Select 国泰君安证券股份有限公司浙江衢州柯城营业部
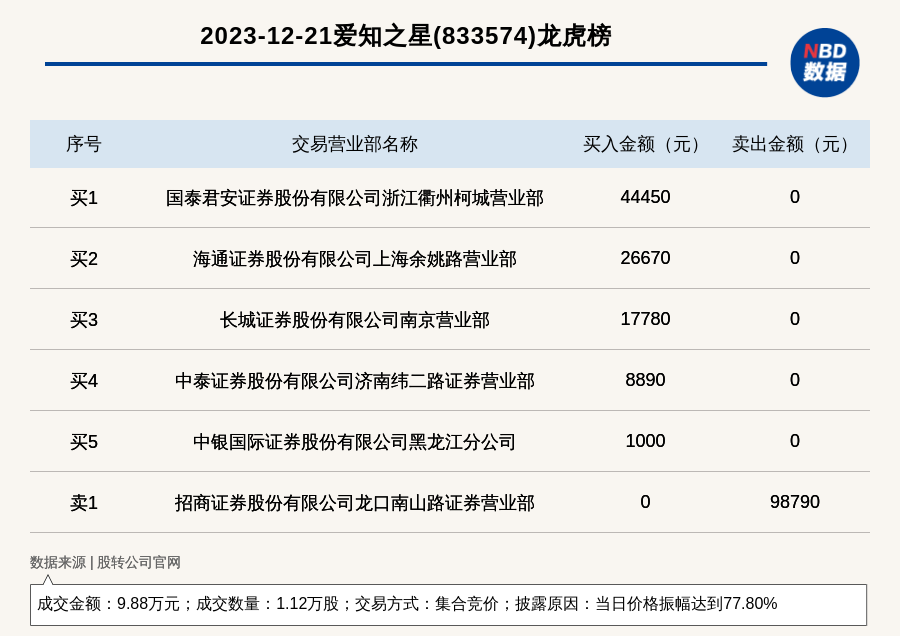Image resolution: width=900 pixels, height=636 pixels. [355, 198]
